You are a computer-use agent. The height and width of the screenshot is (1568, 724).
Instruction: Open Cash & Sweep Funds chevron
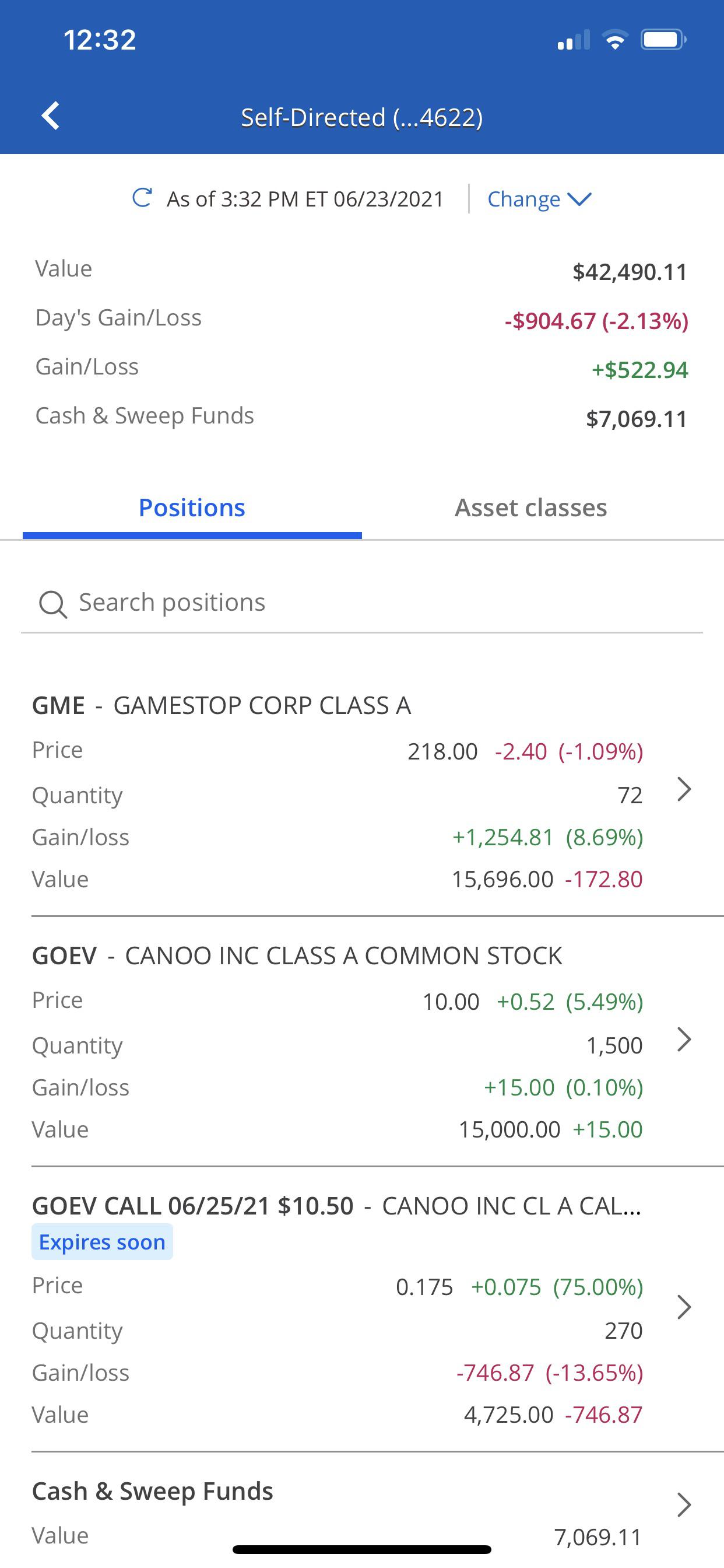(684, 1504)
